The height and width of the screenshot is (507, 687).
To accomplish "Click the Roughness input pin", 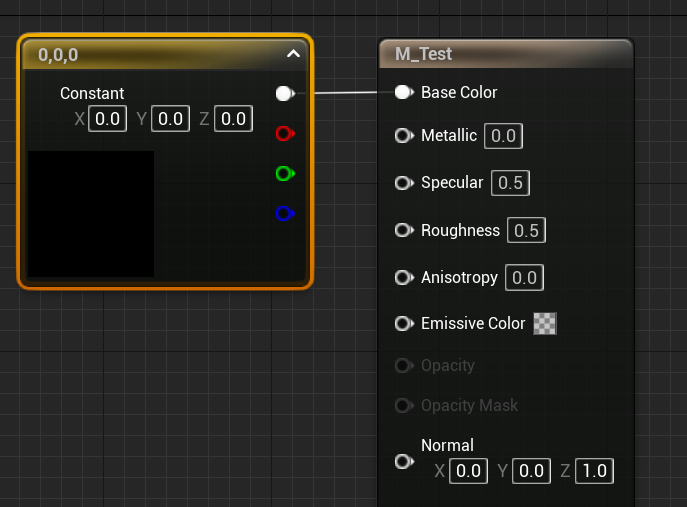I will click(404, 230).
